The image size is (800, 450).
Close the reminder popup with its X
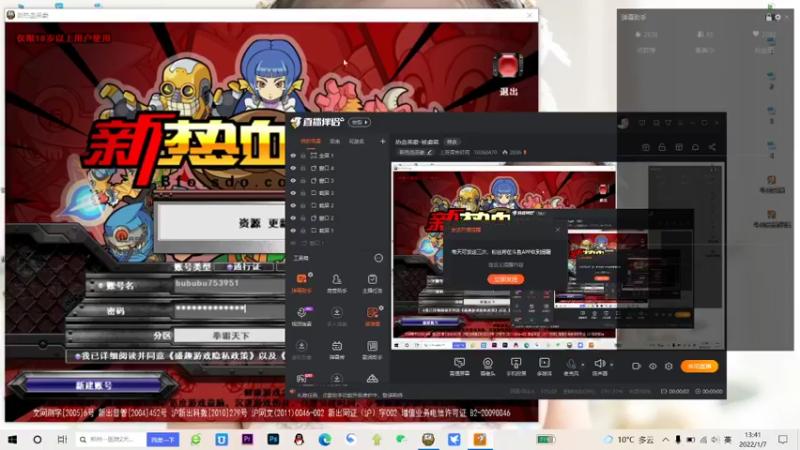coord(558,230)
